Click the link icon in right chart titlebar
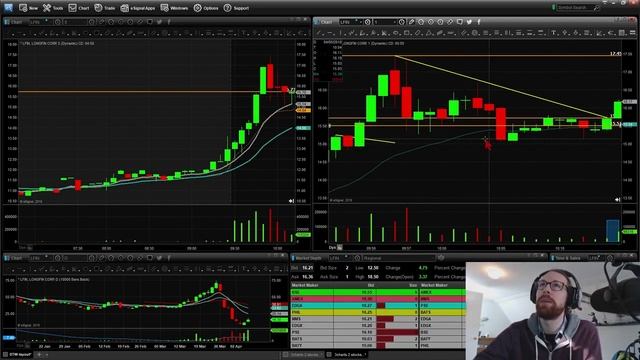Image resolution: width=640 pixels, height=360 pixels. 450,22
